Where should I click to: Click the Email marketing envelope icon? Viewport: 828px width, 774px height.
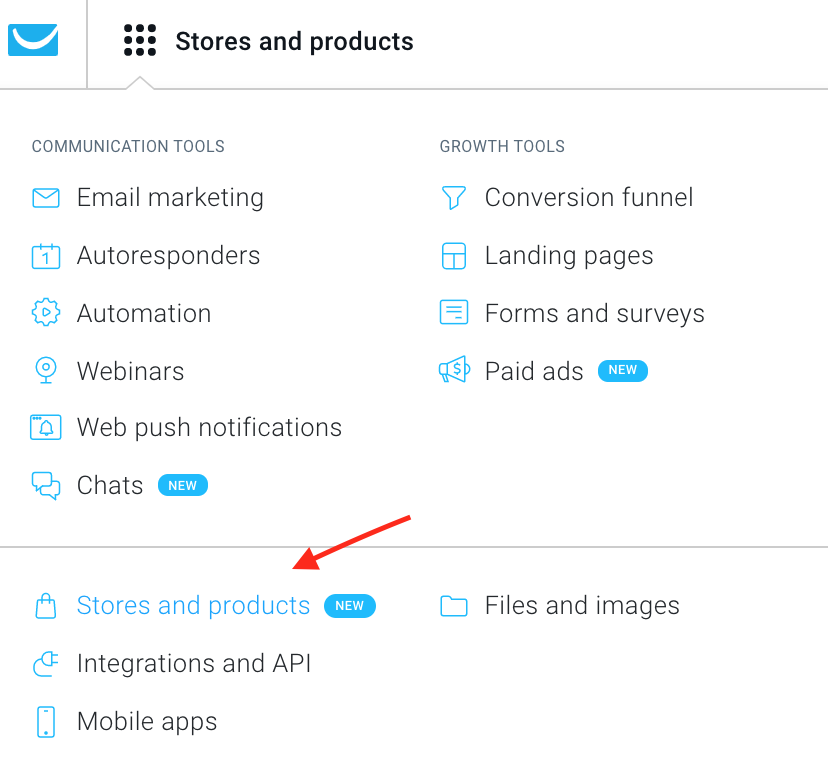tap(46, 198)
